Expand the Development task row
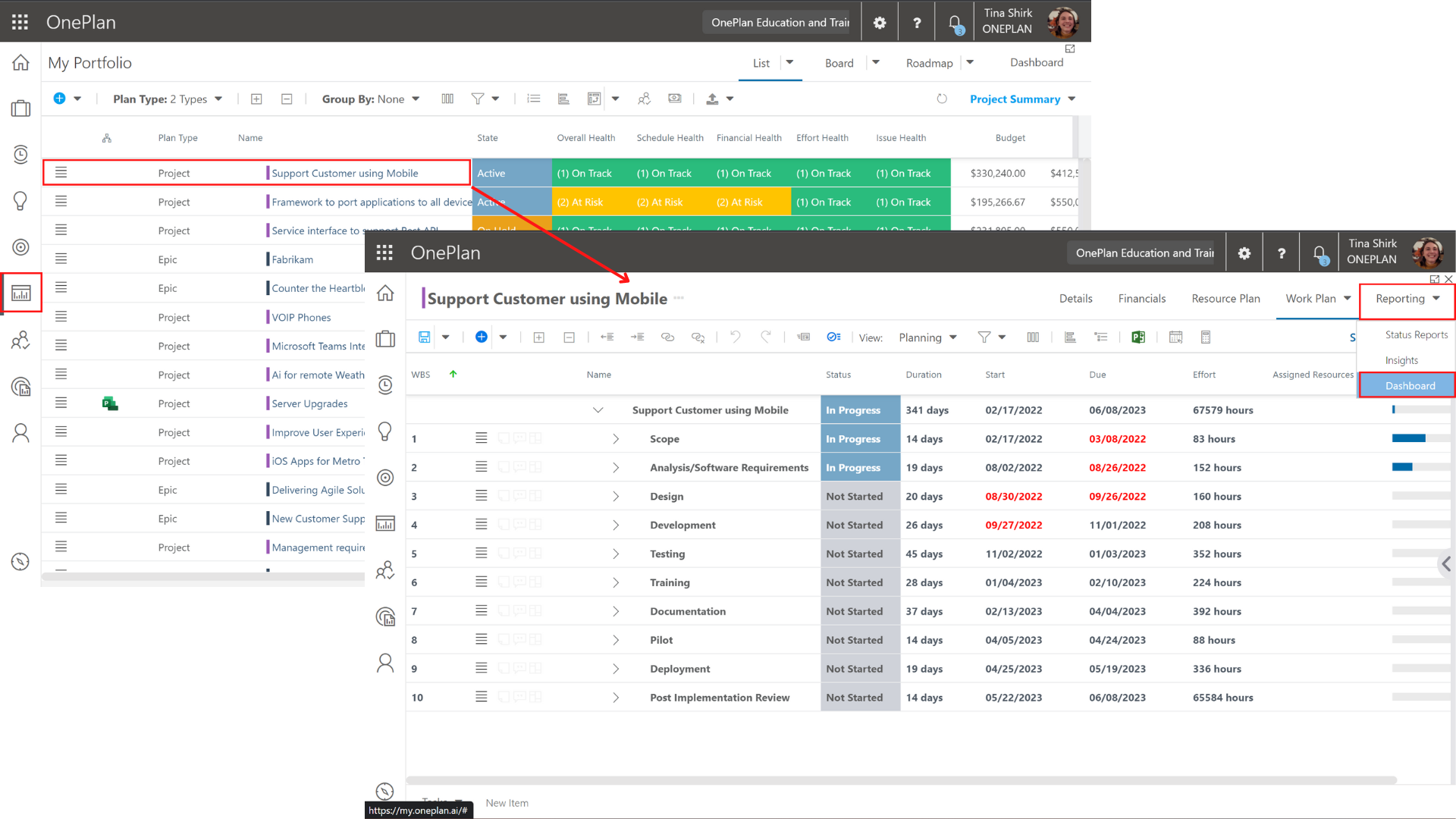The height and width of the screenshot is (819, 1456). click(616, 526)
